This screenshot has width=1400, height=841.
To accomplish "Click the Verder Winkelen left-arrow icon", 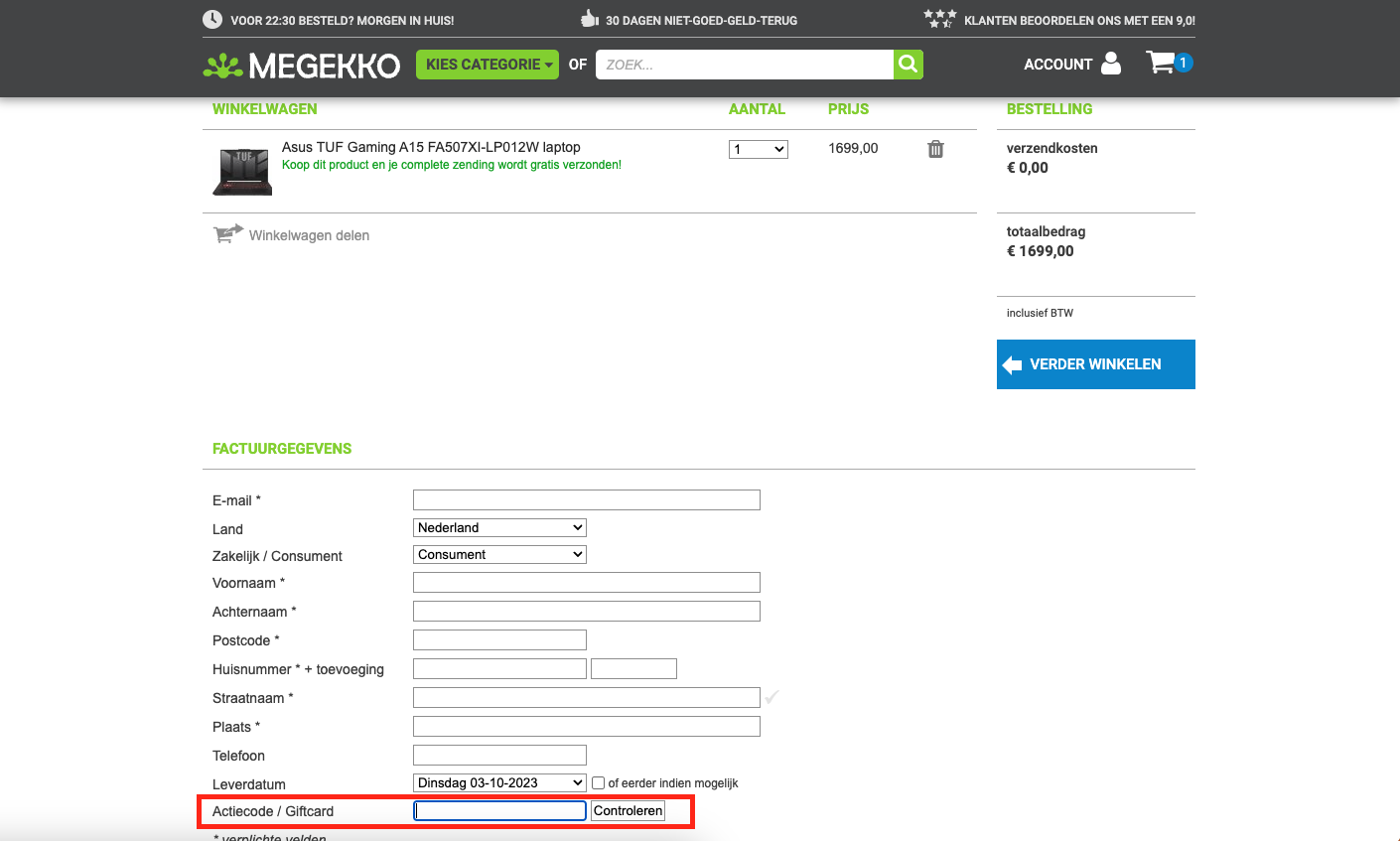I will click(1012, 364).
